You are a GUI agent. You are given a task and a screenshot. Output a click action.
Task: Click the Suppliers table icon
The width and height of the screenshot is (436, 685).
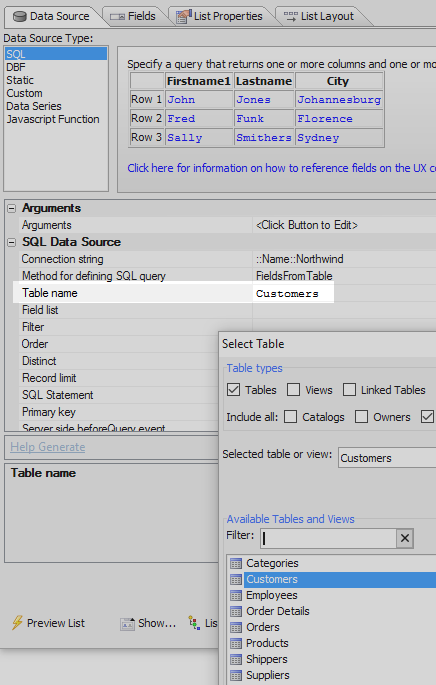click(236, 675)
